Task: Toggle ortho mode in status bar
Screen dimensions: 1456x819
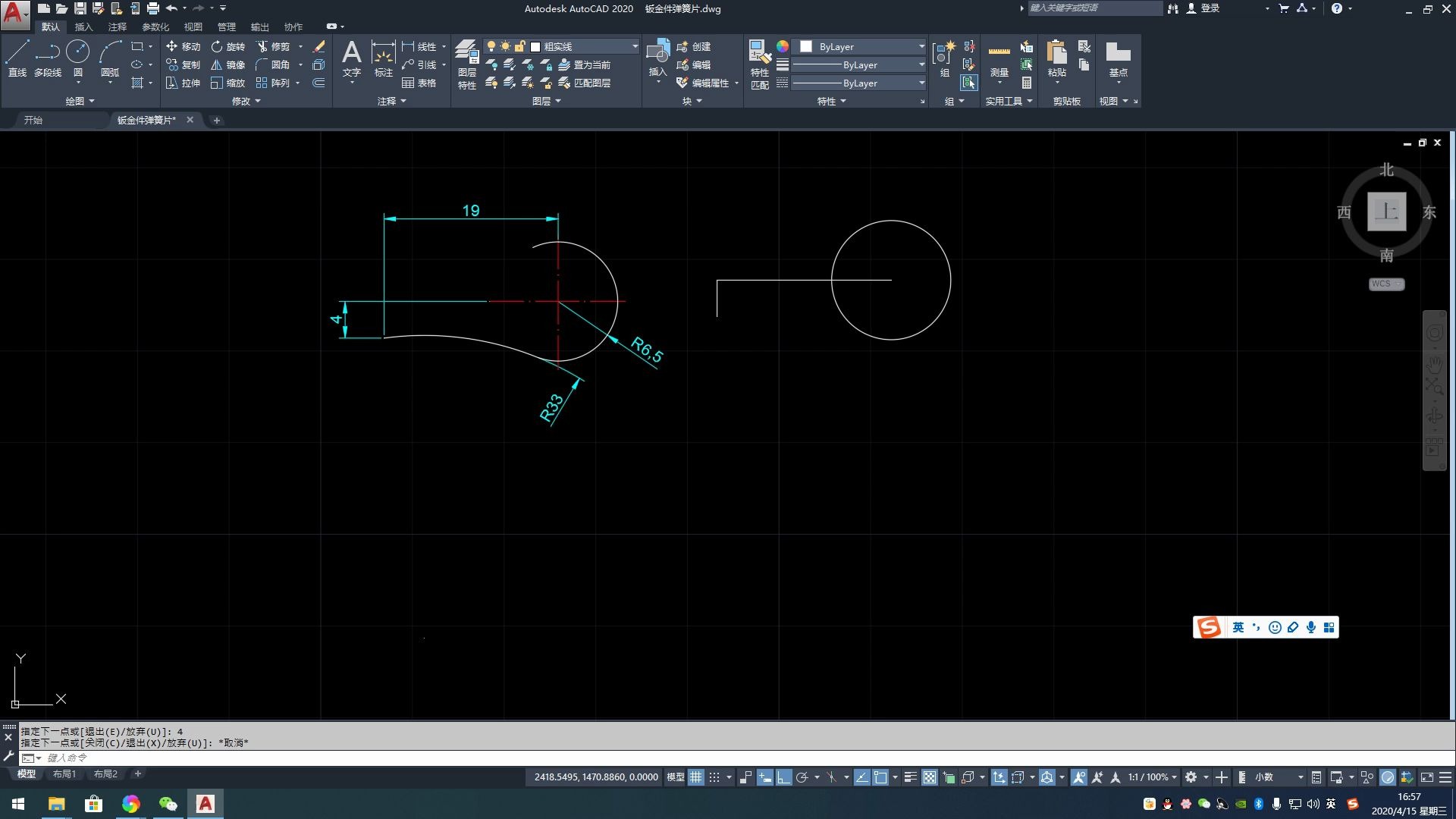Action: 784,777
